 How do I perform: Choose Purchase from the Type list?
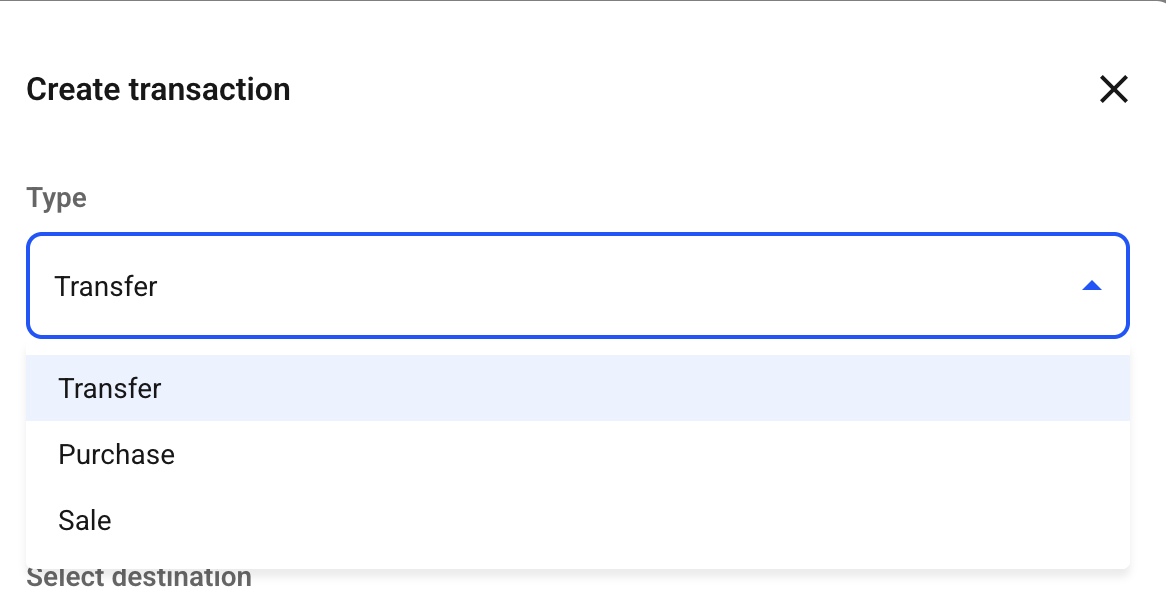tap(578, 454)
